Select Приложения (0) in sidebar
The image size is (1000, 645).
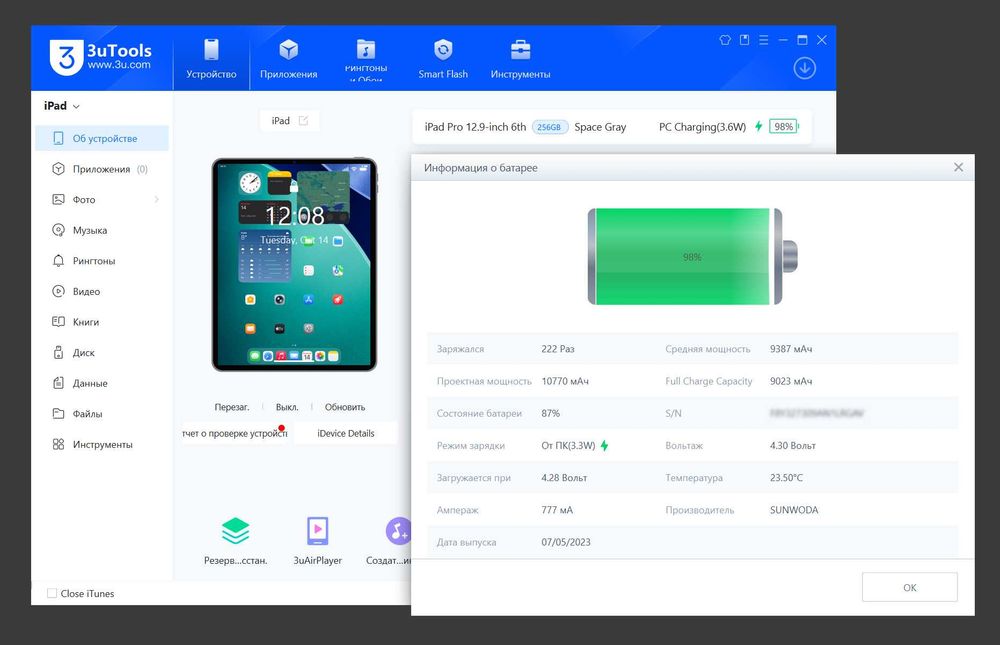point(102,169)
